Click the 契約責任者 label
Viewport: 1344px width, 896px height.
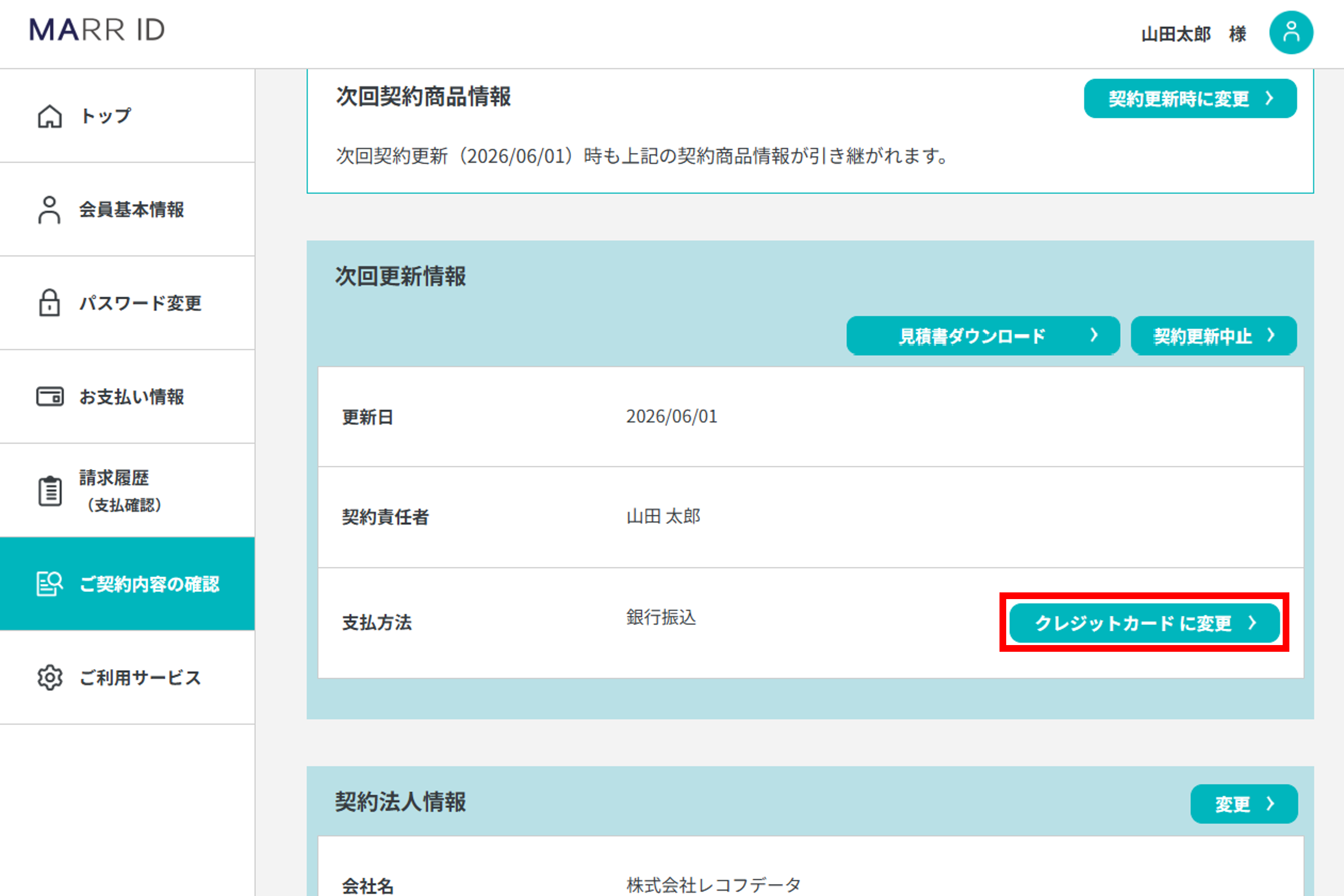coord(385,517)
